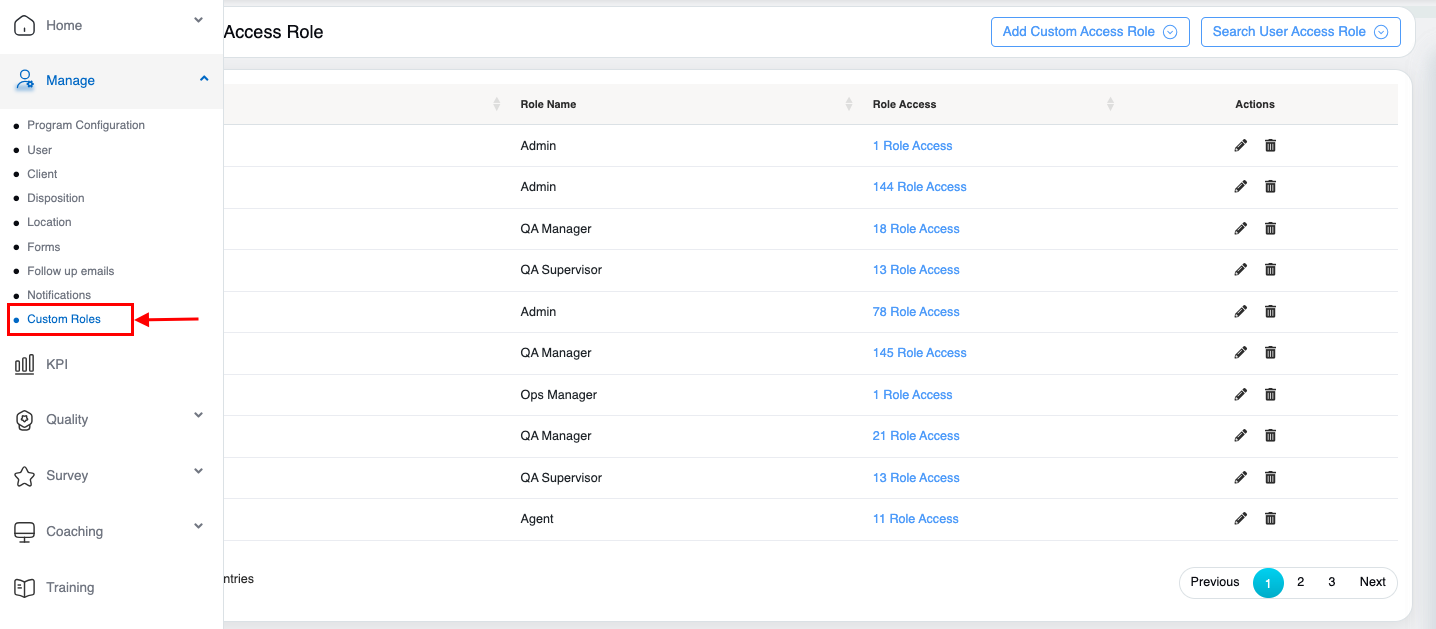
Task: Collapse the Manage menu chevron
Action: 203,79
